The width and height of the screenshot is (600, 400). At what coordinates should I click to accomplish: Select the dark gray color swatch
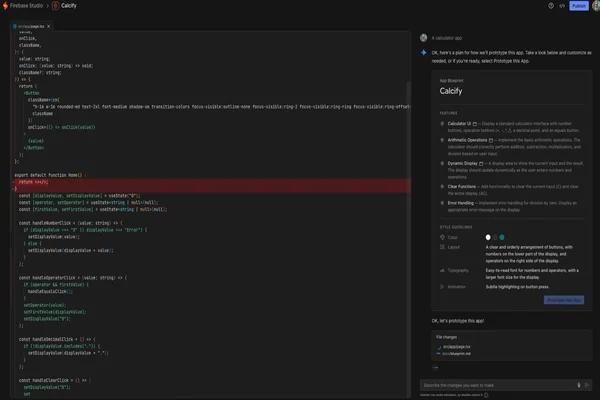click(495, 237)
